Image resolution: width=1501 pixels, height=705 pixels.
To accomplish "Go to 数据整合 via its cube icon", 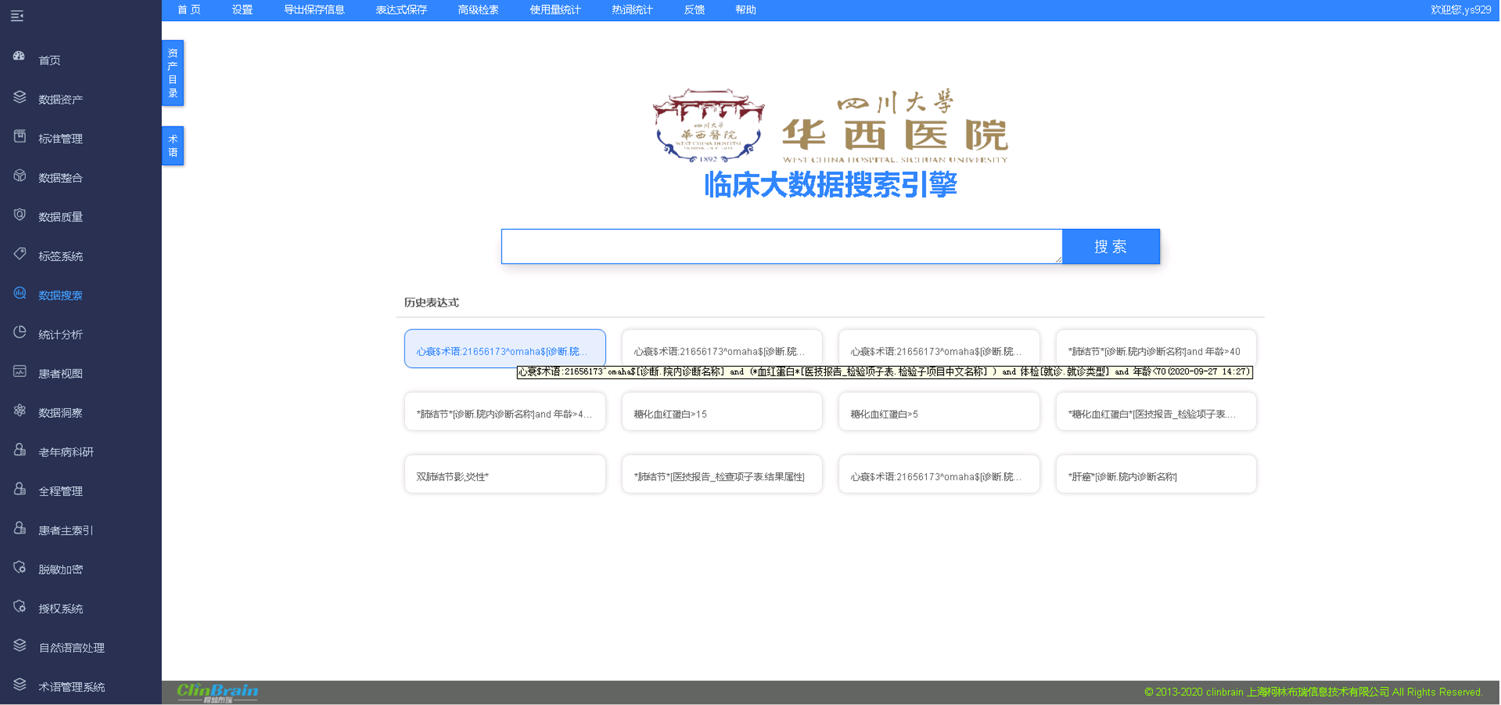I will click(x=19, y=175).
